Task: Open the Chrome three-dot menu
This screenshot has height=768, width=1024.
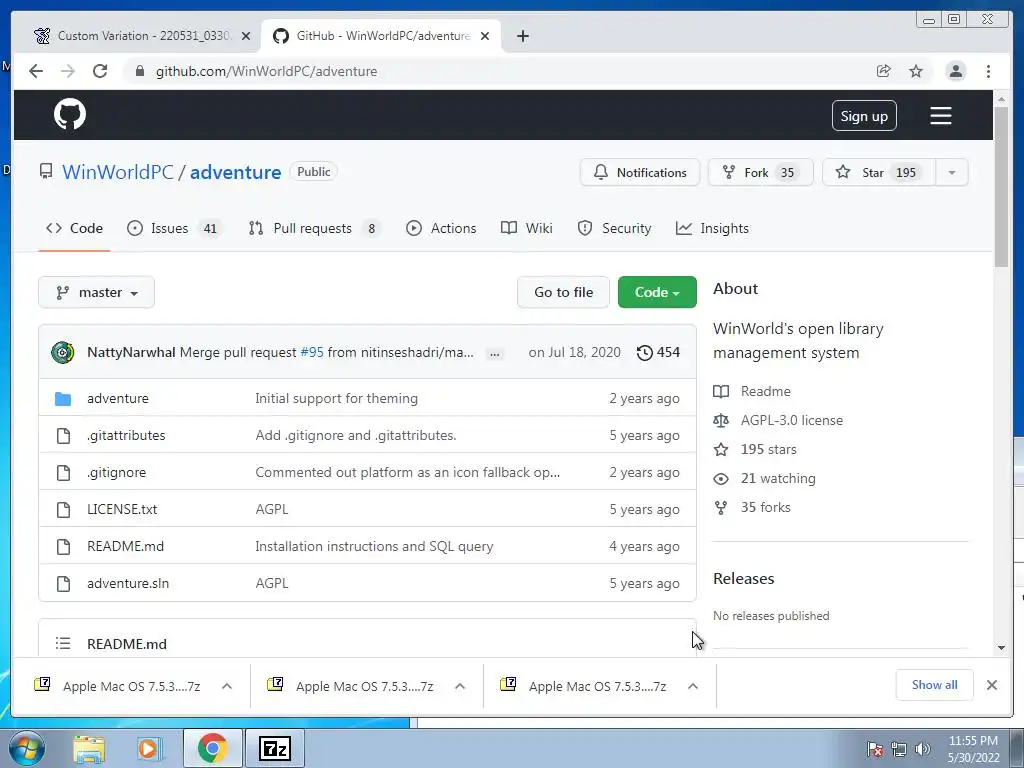Action: 988,71
